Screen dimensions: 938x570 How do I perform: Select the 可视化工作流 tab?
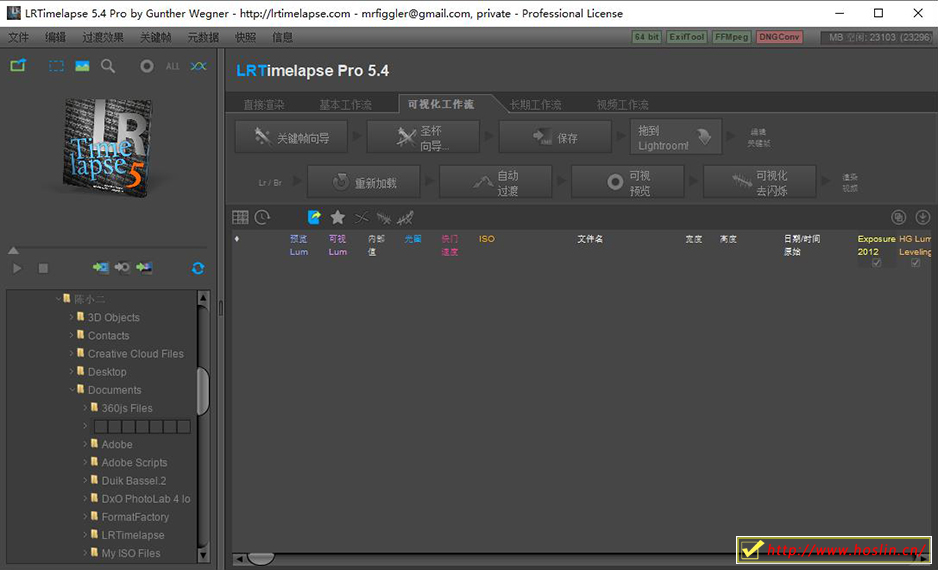[x=441, y=104]
